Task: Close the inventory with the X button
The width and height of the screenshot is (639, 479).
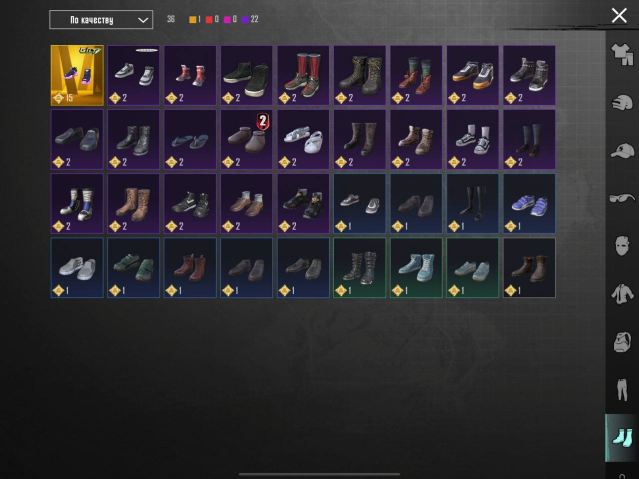Action: [x=619, y=15]
